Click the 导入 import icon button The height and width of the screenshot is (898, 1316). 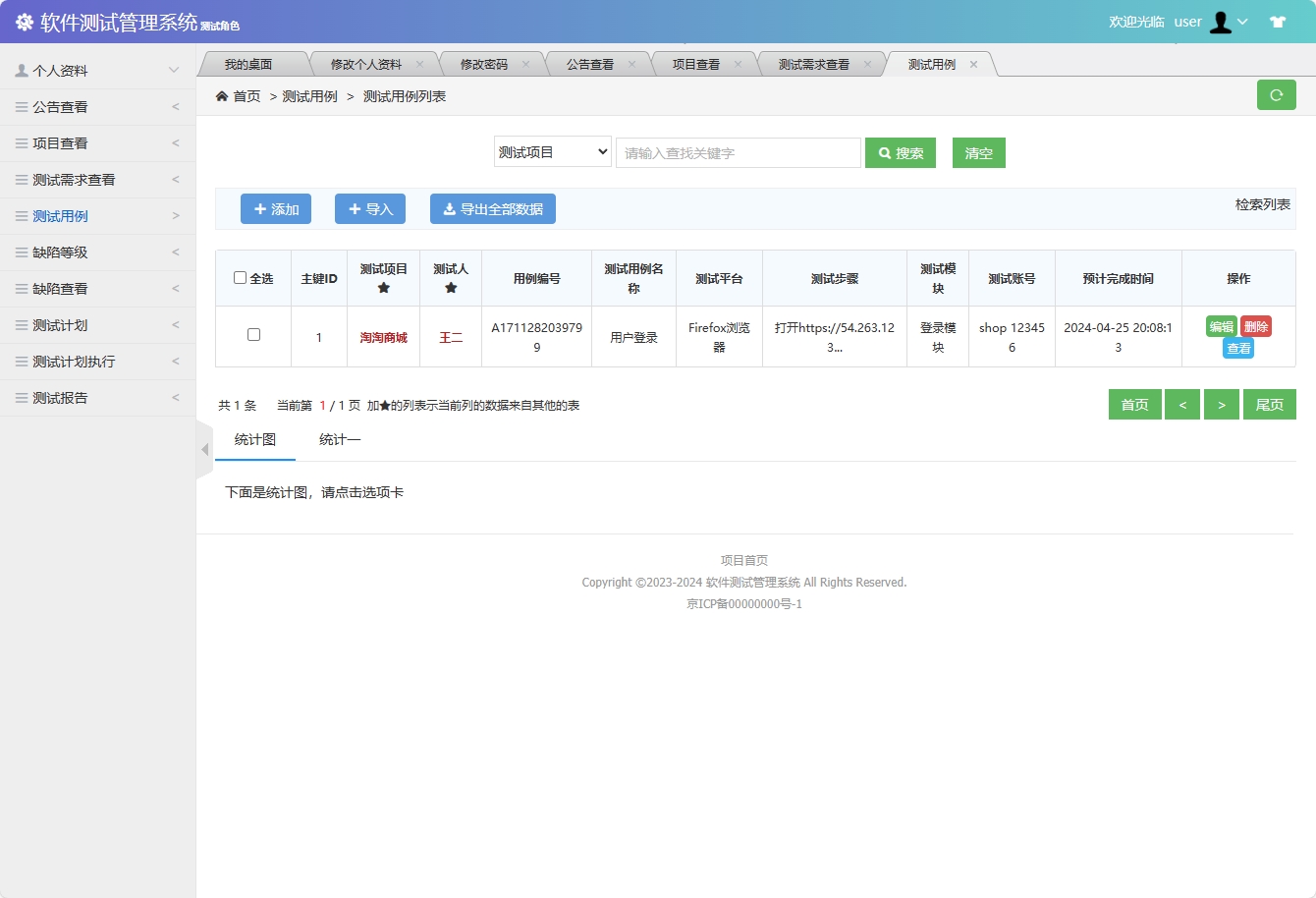pyautogui.click(x=356, y=208)
